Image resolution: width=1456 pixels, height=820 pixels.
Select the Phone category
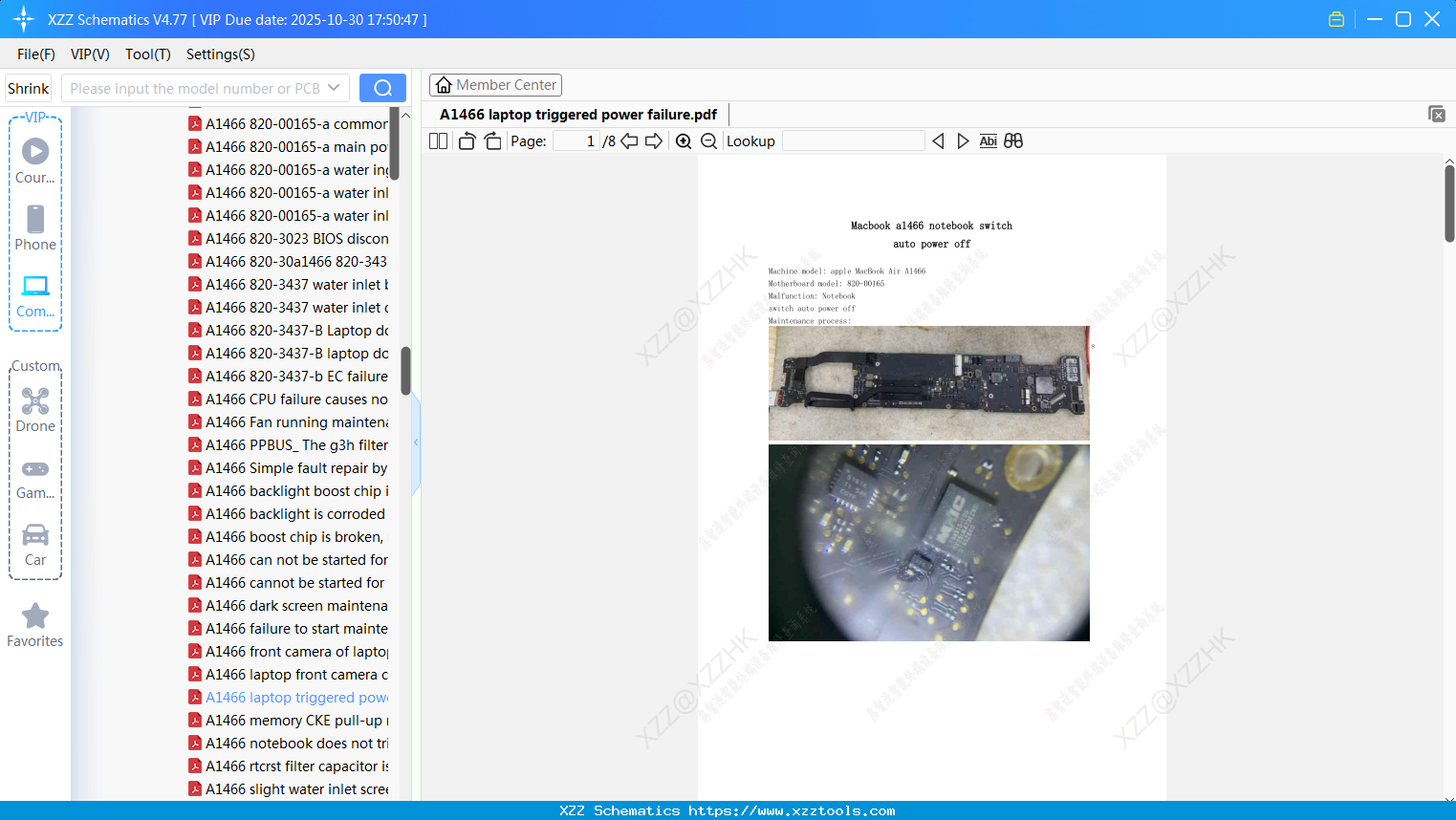[x=35, y=227]
